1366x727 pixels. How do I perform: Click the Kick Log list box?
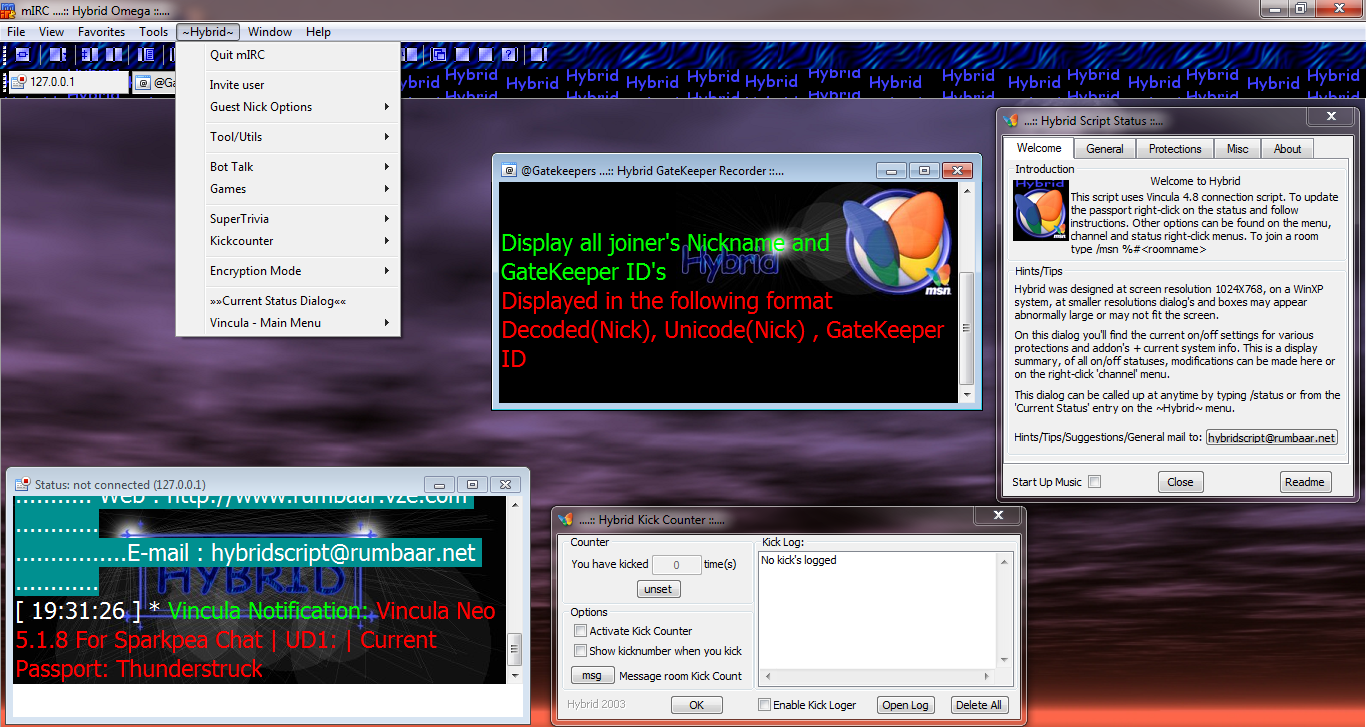(886, 617)
